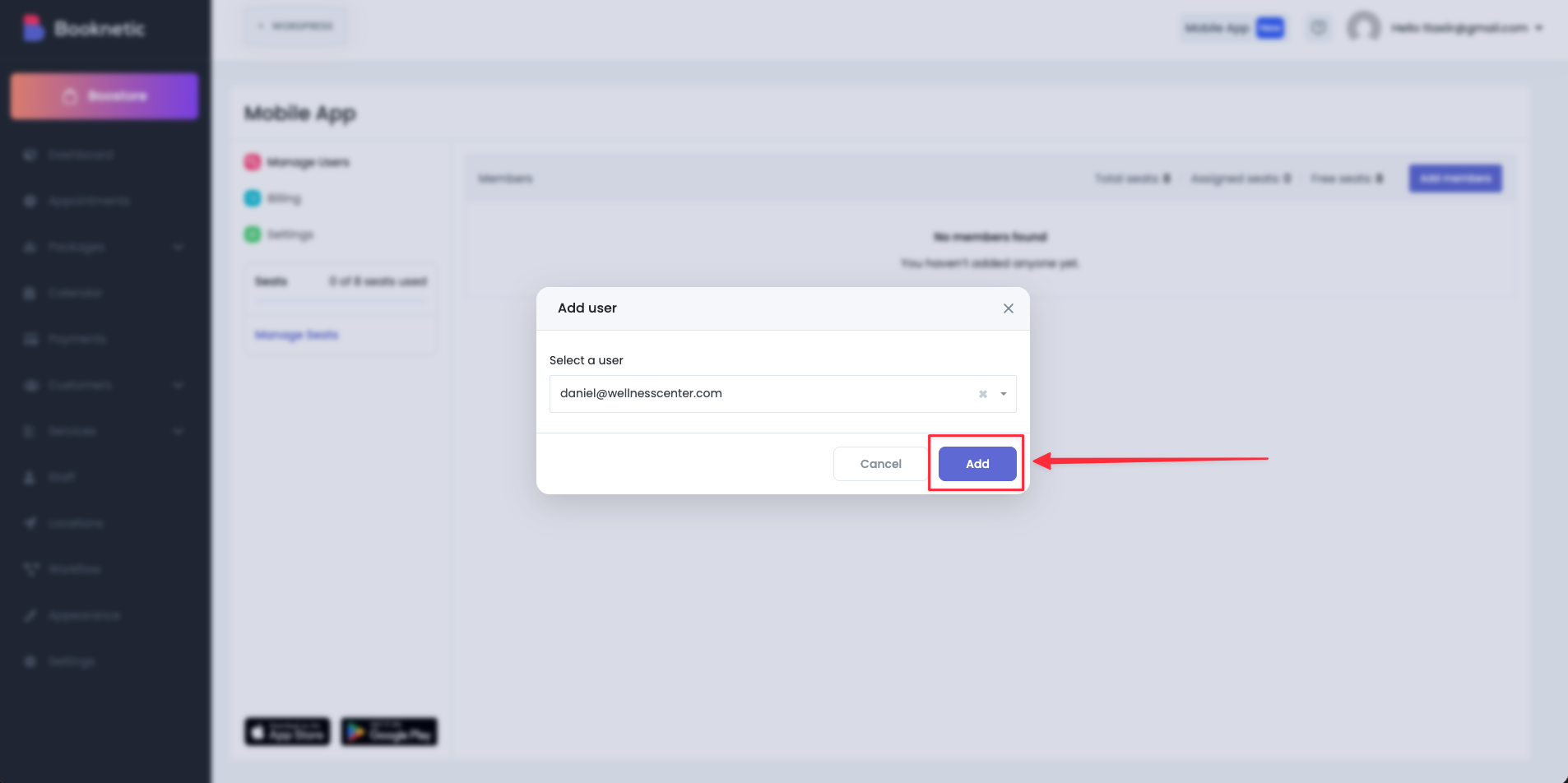1568x783 pixels.
Task: Close the Add user dialog with X
Action: pos(1008,308)
